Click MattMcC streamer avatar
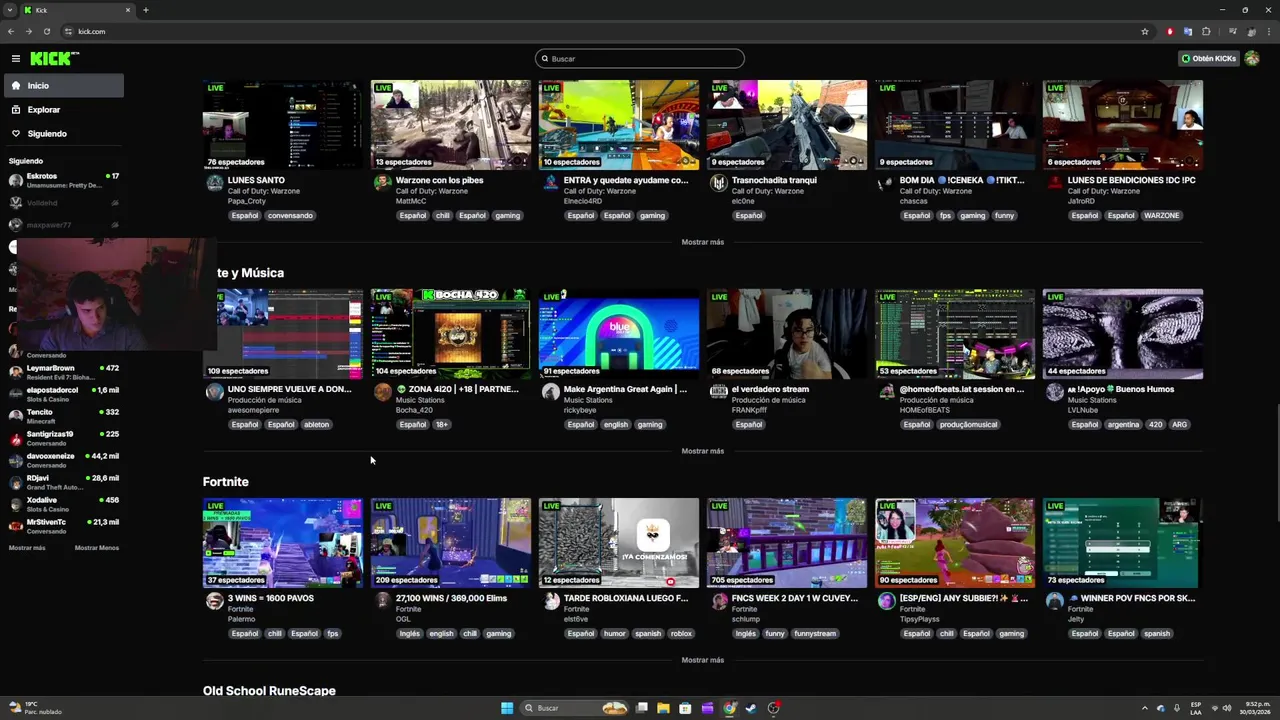The image size is (1280, 720). [x=382, y=183]
